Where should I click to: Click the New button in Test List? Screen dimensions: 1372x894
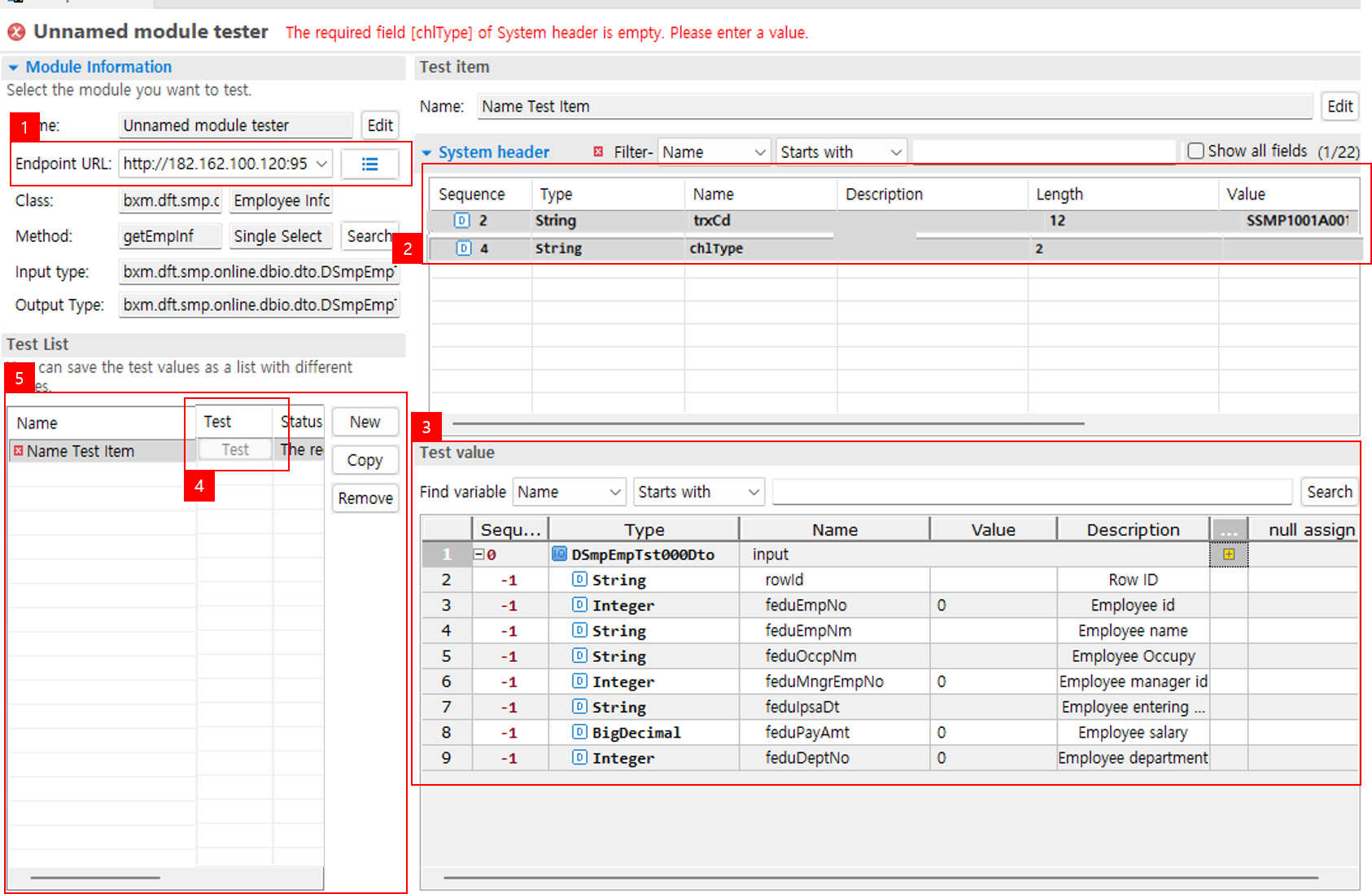365,422
